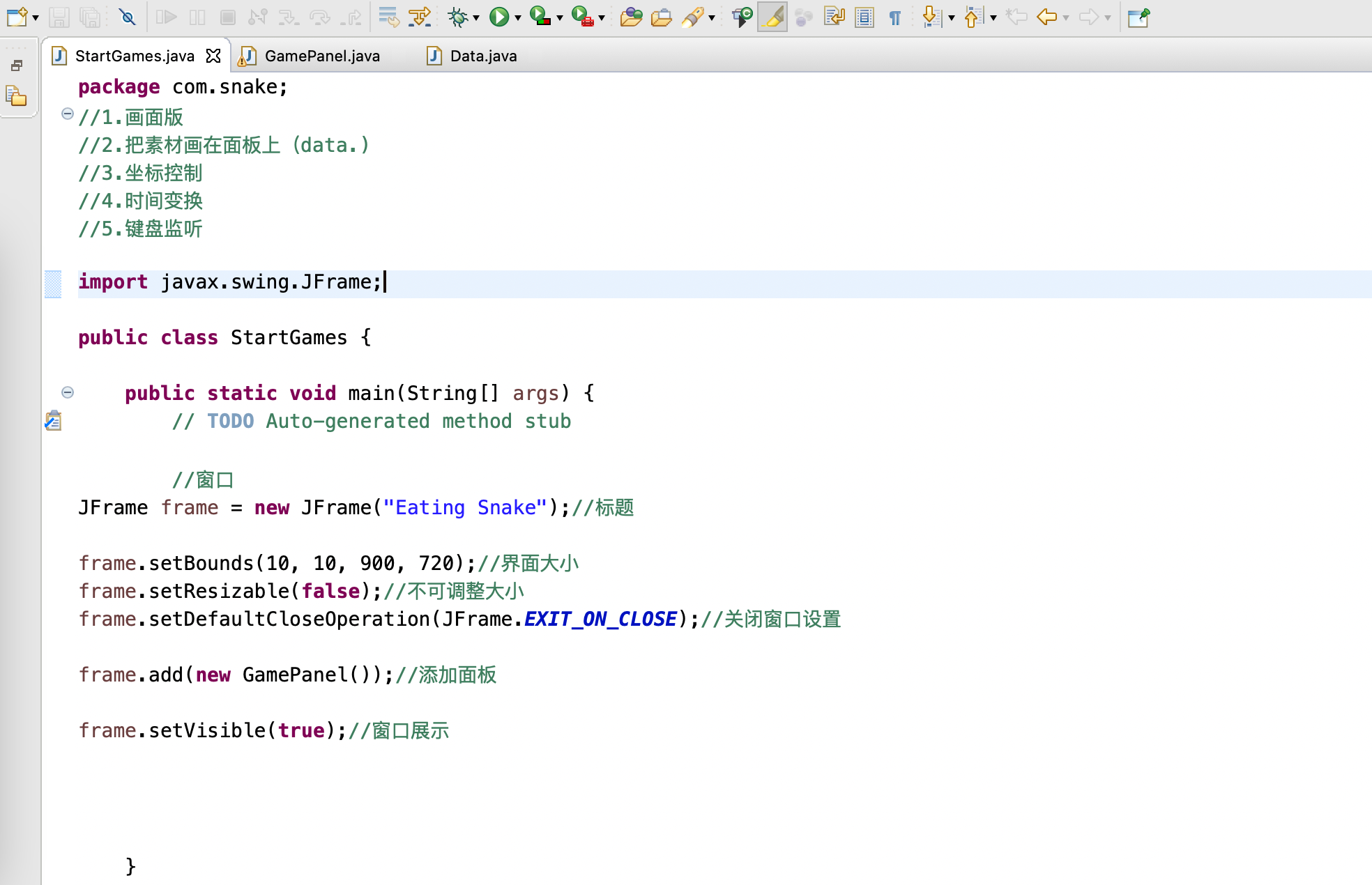Click the 'setVisible' method call

coord(207,730)
